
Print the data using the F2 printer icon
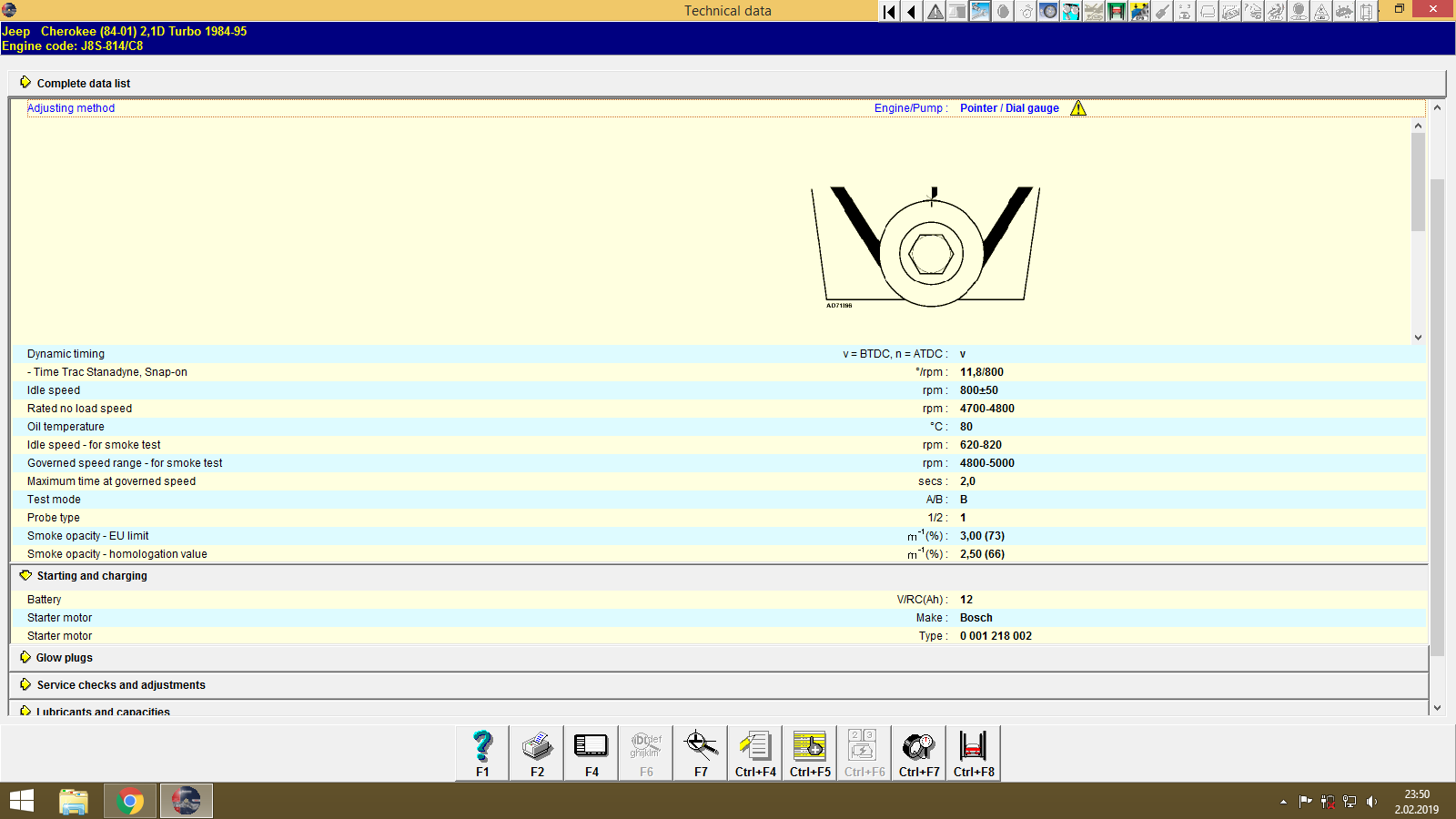click(x=536, y=751)
